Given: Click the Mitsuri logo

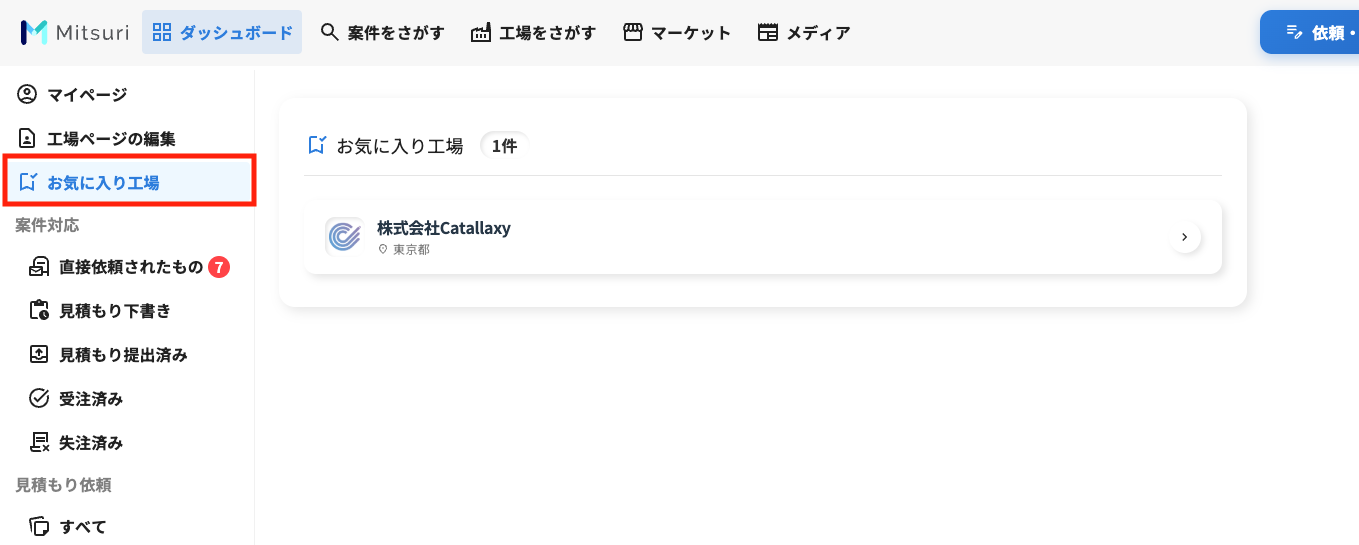Looking at the screenshot, I should (75, 32).
